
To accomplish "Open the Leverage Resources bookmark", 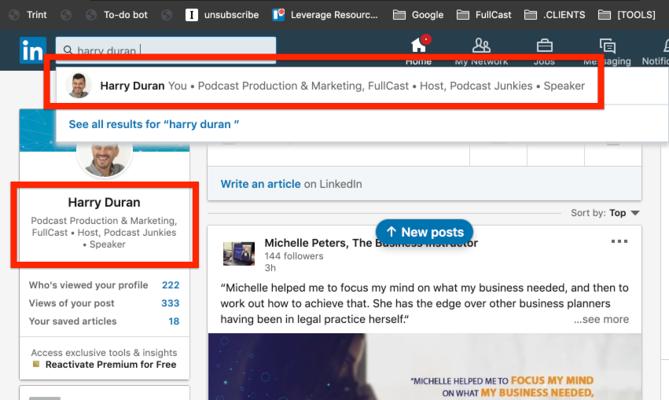I will tap(325, 15).
